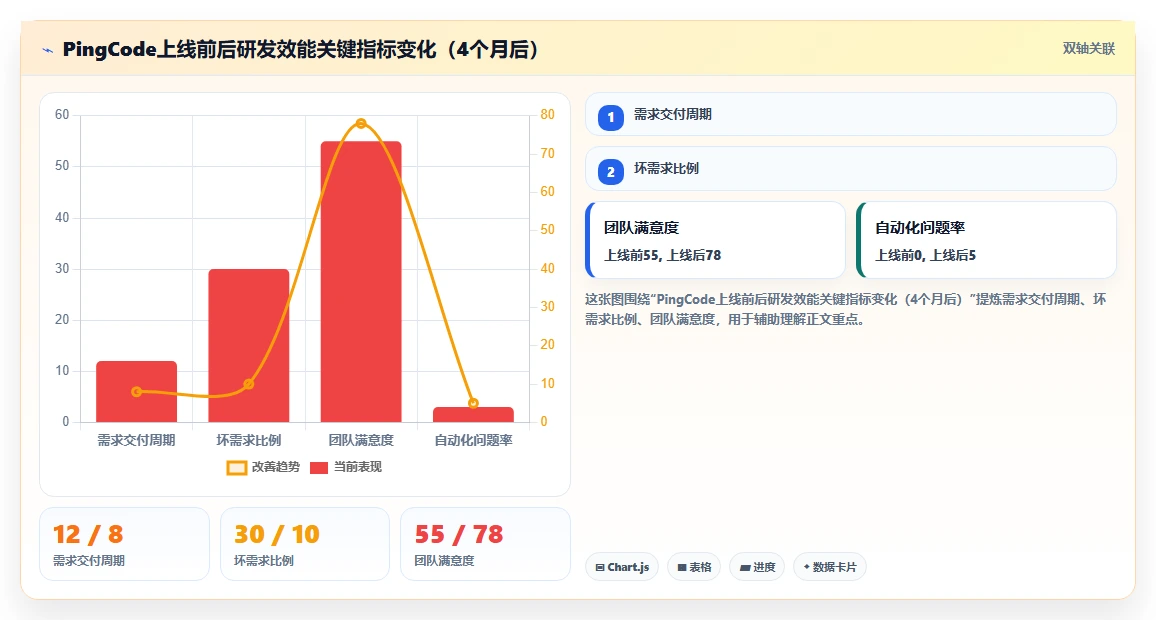
Task: Click the text 上线前55, 上线后78
Action: (x=663, y=255)
